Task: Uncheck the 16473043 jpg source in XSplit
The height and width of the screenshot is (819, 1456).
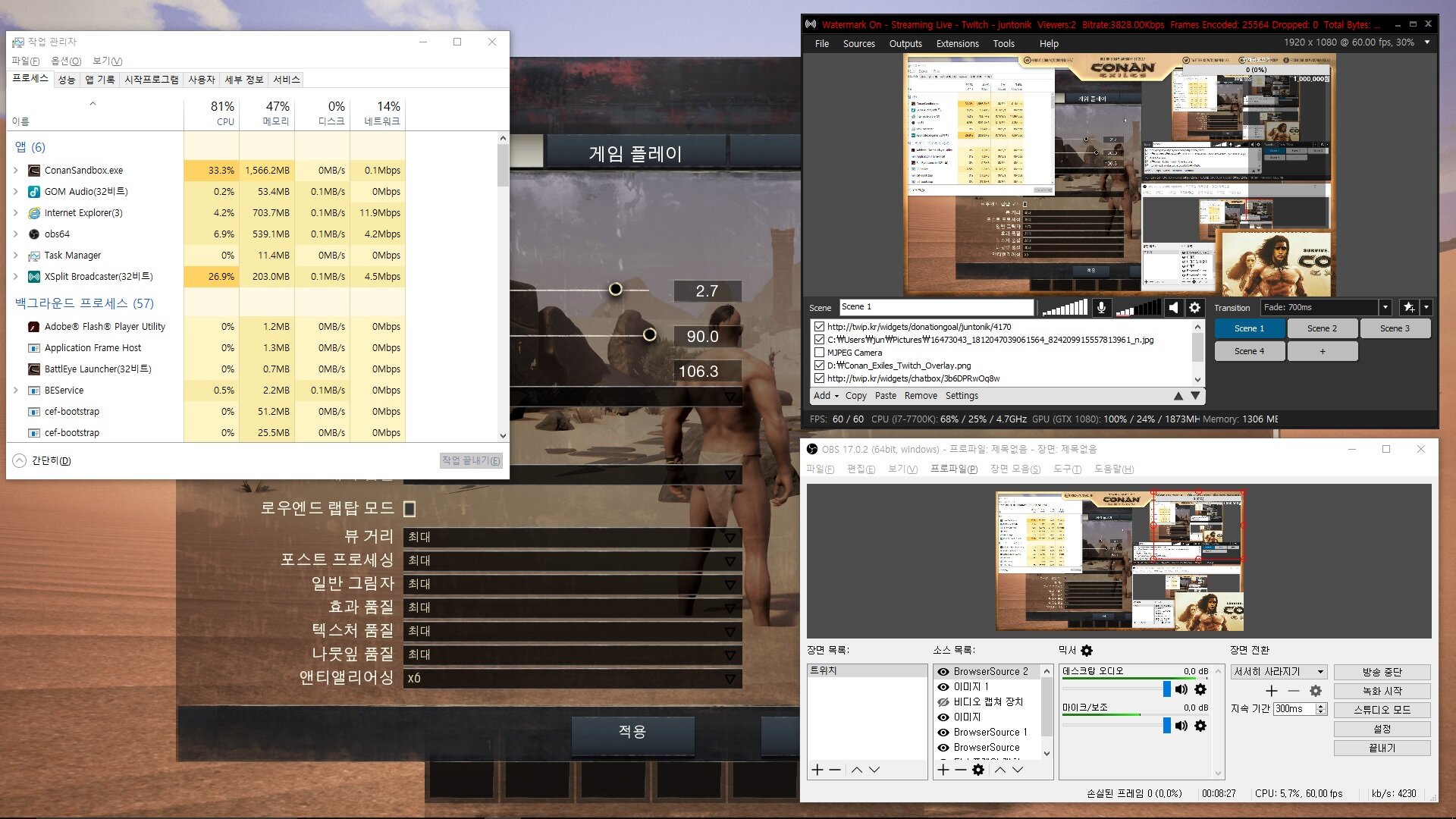Action: click(x=819, y=340)
